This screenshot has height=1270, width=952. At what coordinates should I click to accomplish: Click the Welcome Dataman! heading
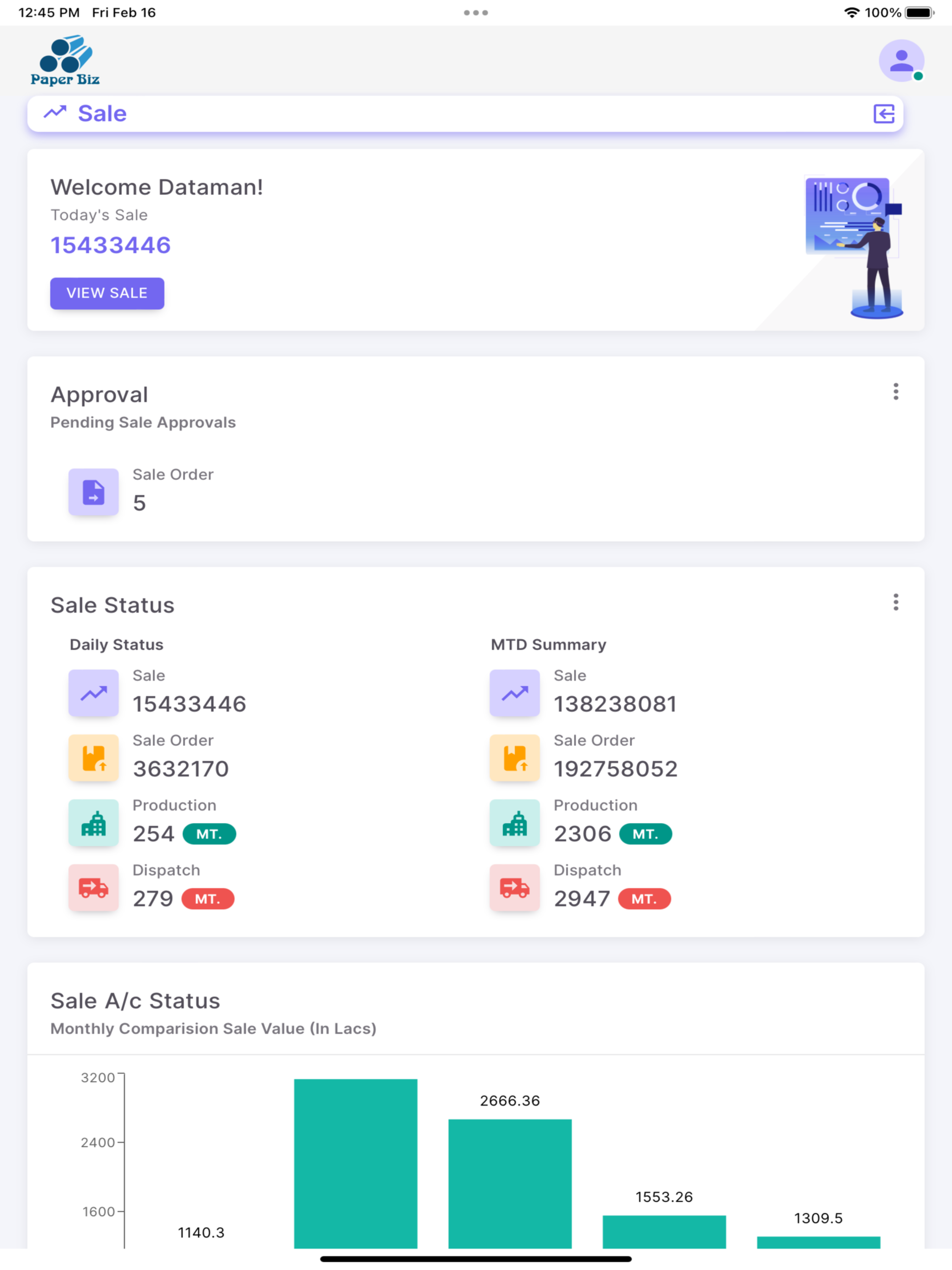point(157,187)
